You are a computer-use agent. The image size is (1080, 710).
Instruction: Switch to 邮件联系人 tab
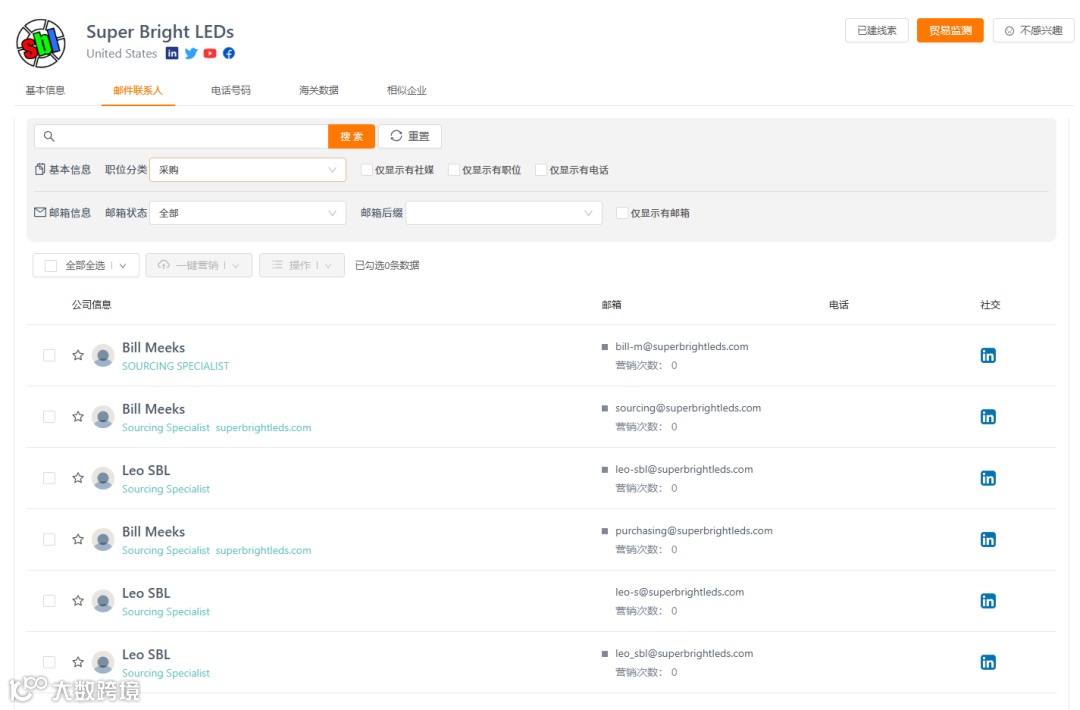(x=138, y=90)
